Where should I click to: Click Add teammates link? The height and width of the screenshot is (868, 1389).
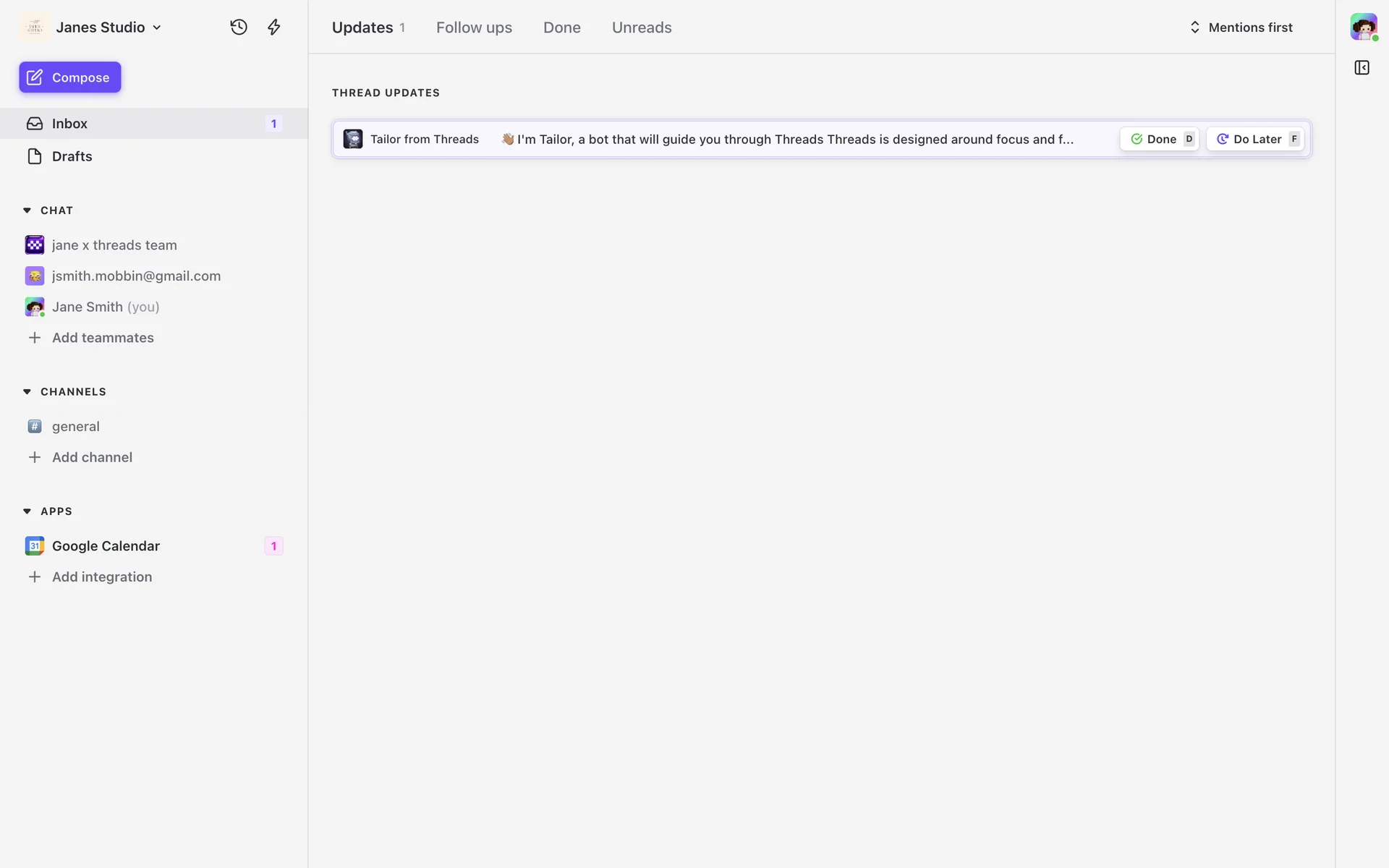[103, 338]
